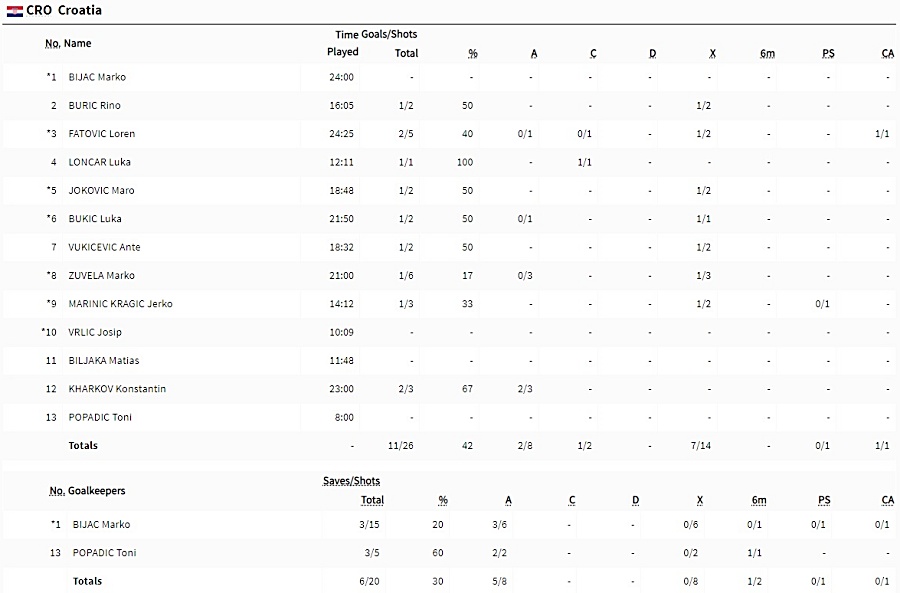This screenshot has width=900, height=593.
Task: Select the 'X' abbreviation header in the player table
Action: (712, 53)
